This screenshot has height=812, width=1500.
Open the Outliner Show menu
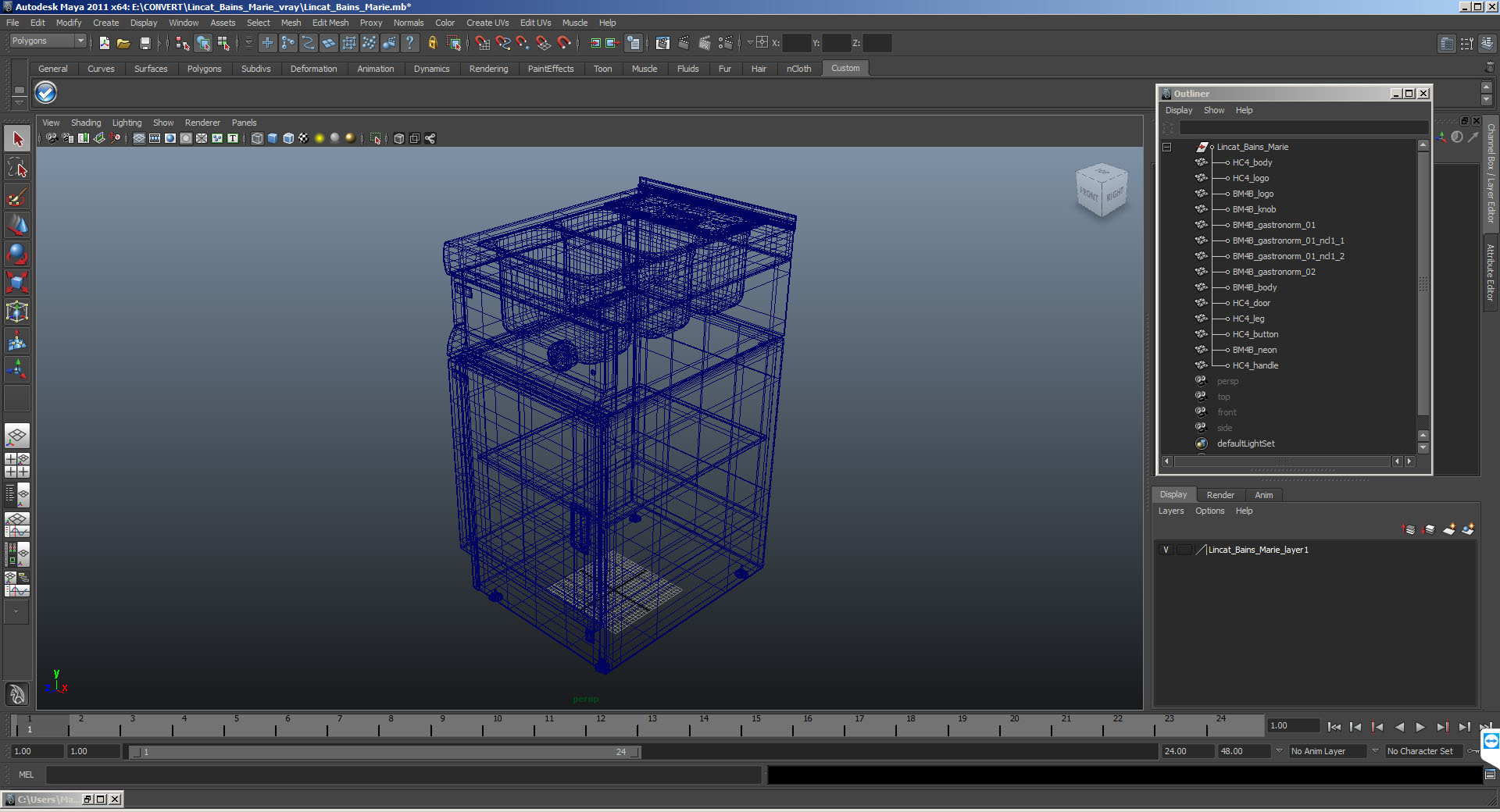point(1213,110)
